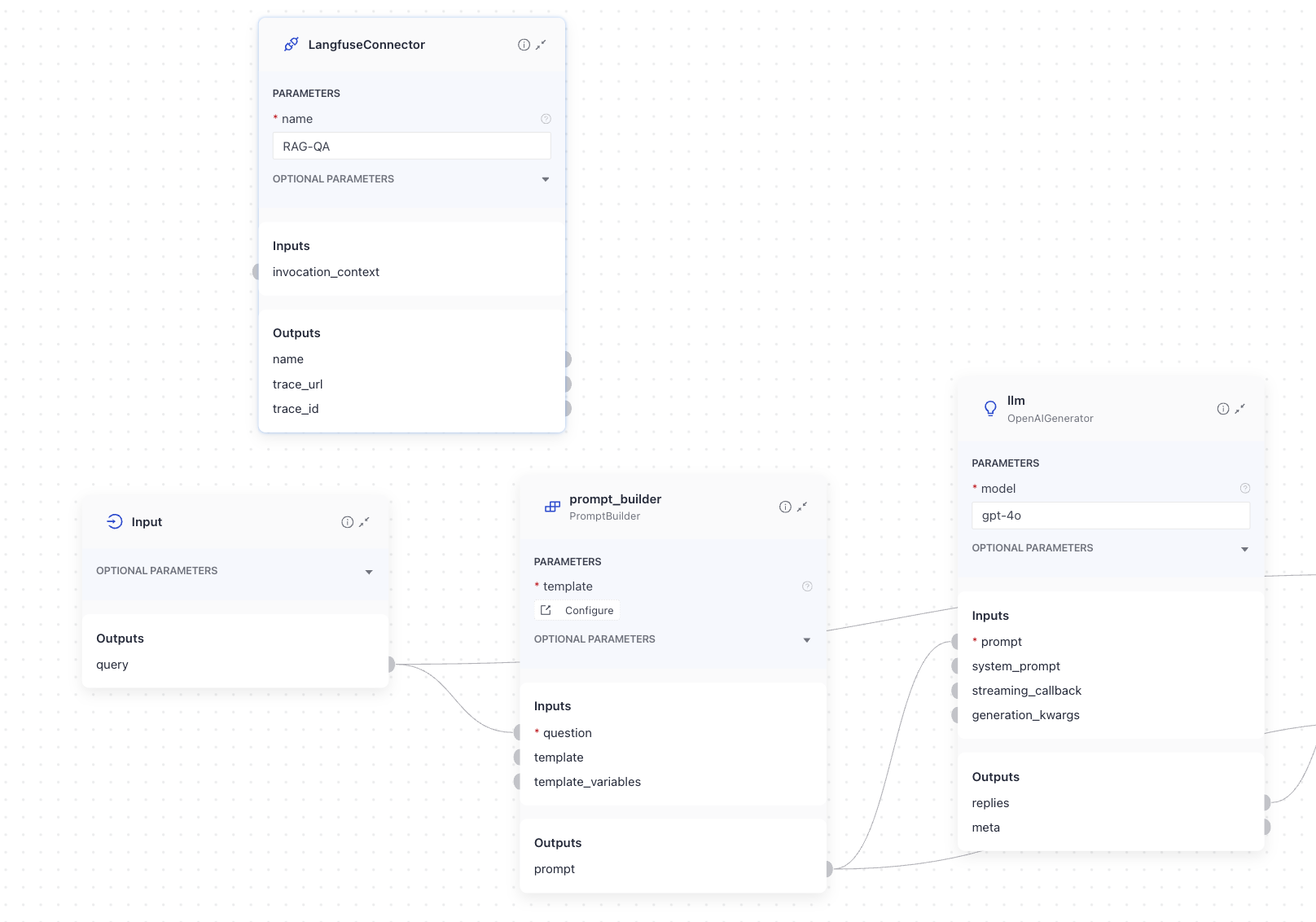The height and width of the screenshot is (922, 1316).
Task: Click the info icon on Input node
Action: (x=347, y=522)
